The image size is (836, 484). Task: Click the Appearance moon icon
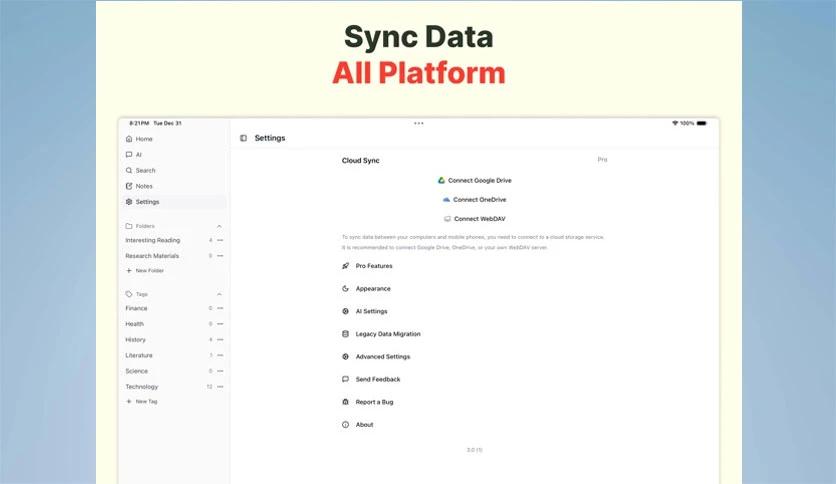345,289
